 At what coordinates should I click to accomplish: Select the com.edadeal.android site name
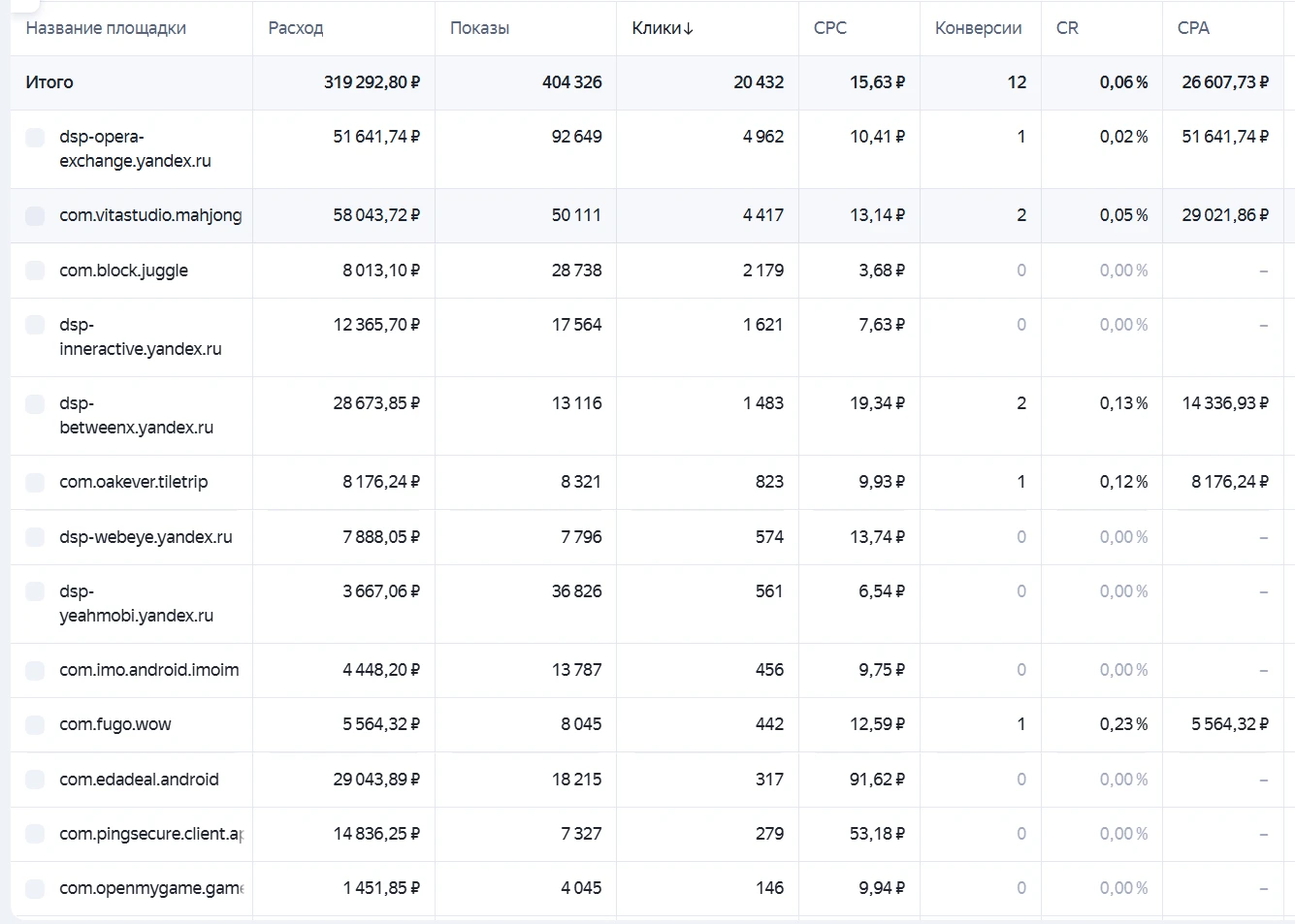tap(139, 780)
